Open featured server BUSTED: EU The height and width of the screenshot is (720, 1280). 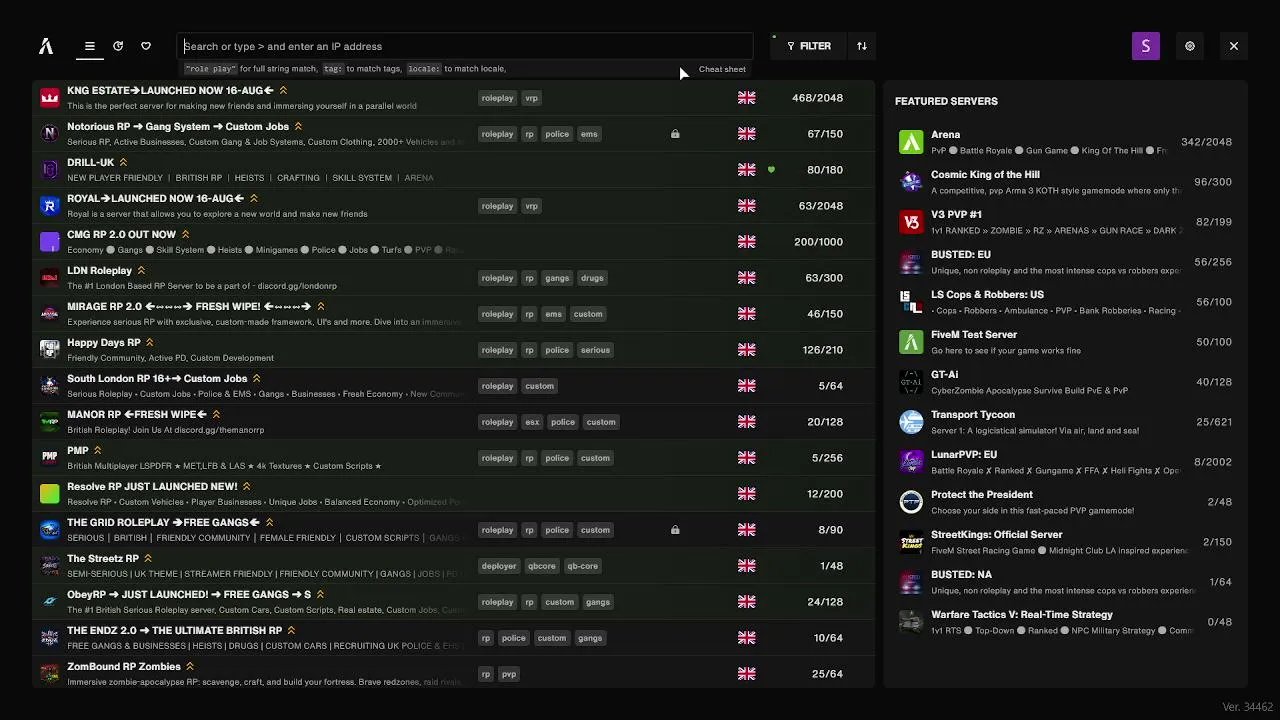(1065, 262)
